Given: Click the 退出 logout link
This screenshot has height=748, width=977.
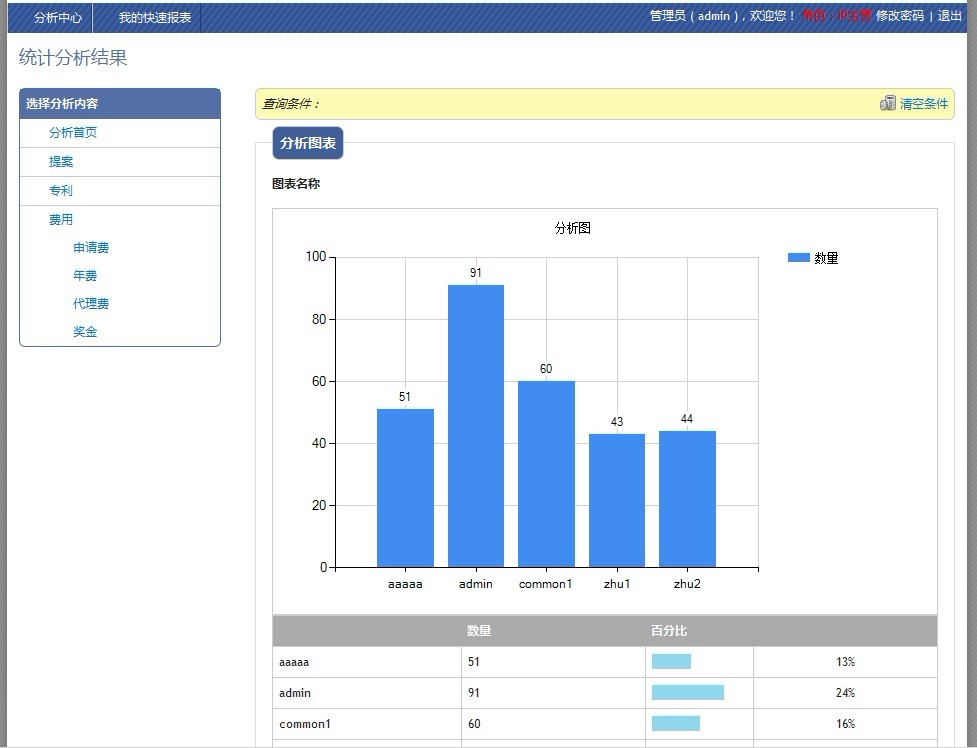Looking at the screenshot, I should [950, 16].
